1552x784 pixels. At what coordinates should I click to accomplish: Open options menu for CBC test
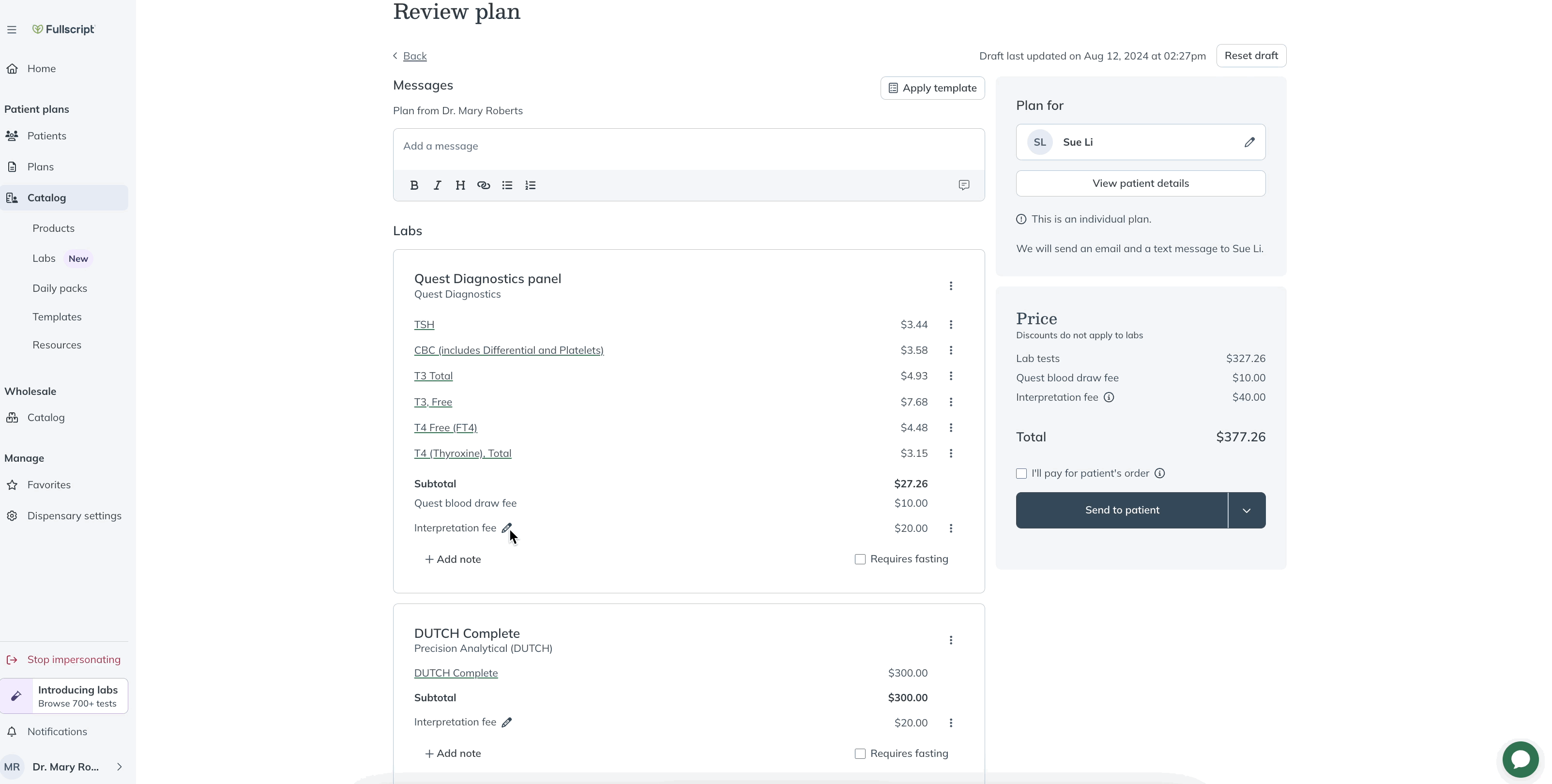pyautogui.click(x=951, y=350)
